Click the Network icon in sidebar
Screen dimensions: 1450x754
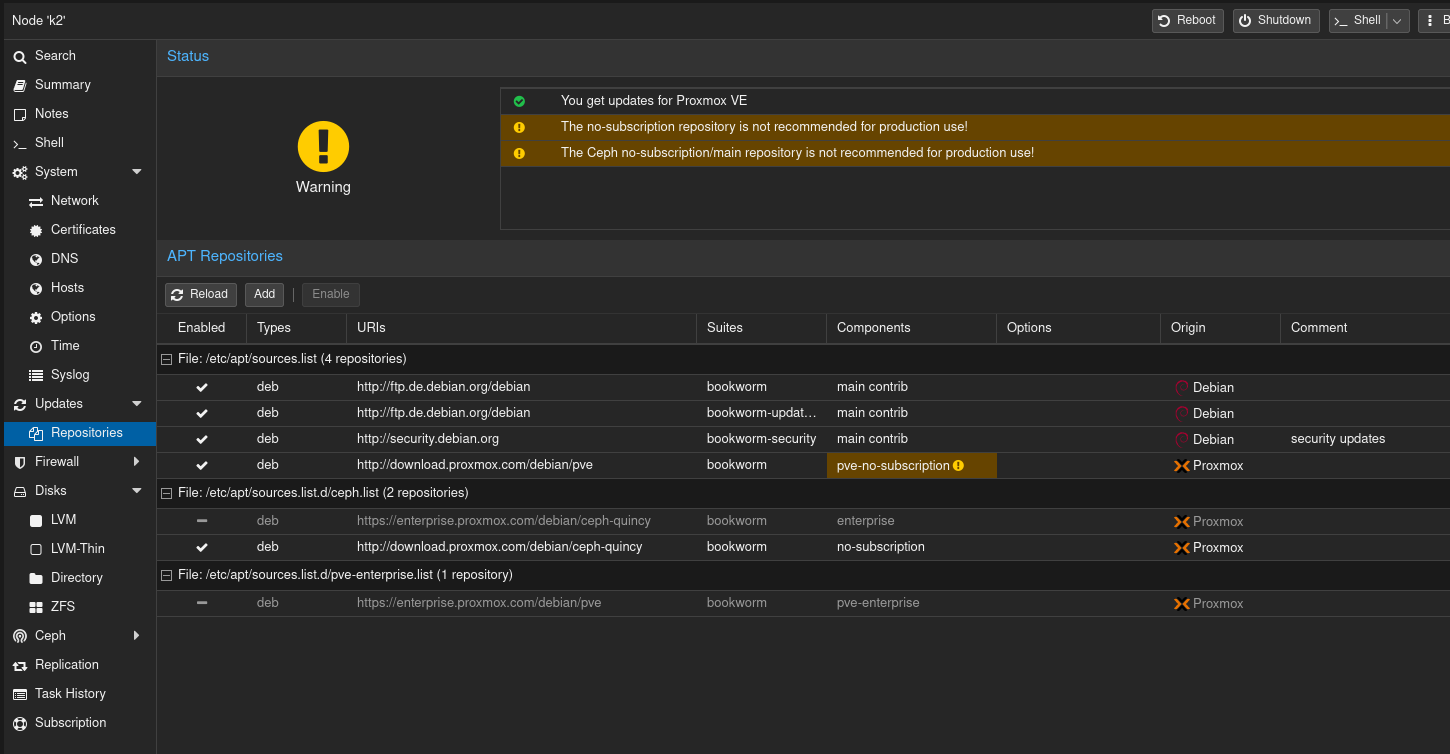[x=36, y=201]
